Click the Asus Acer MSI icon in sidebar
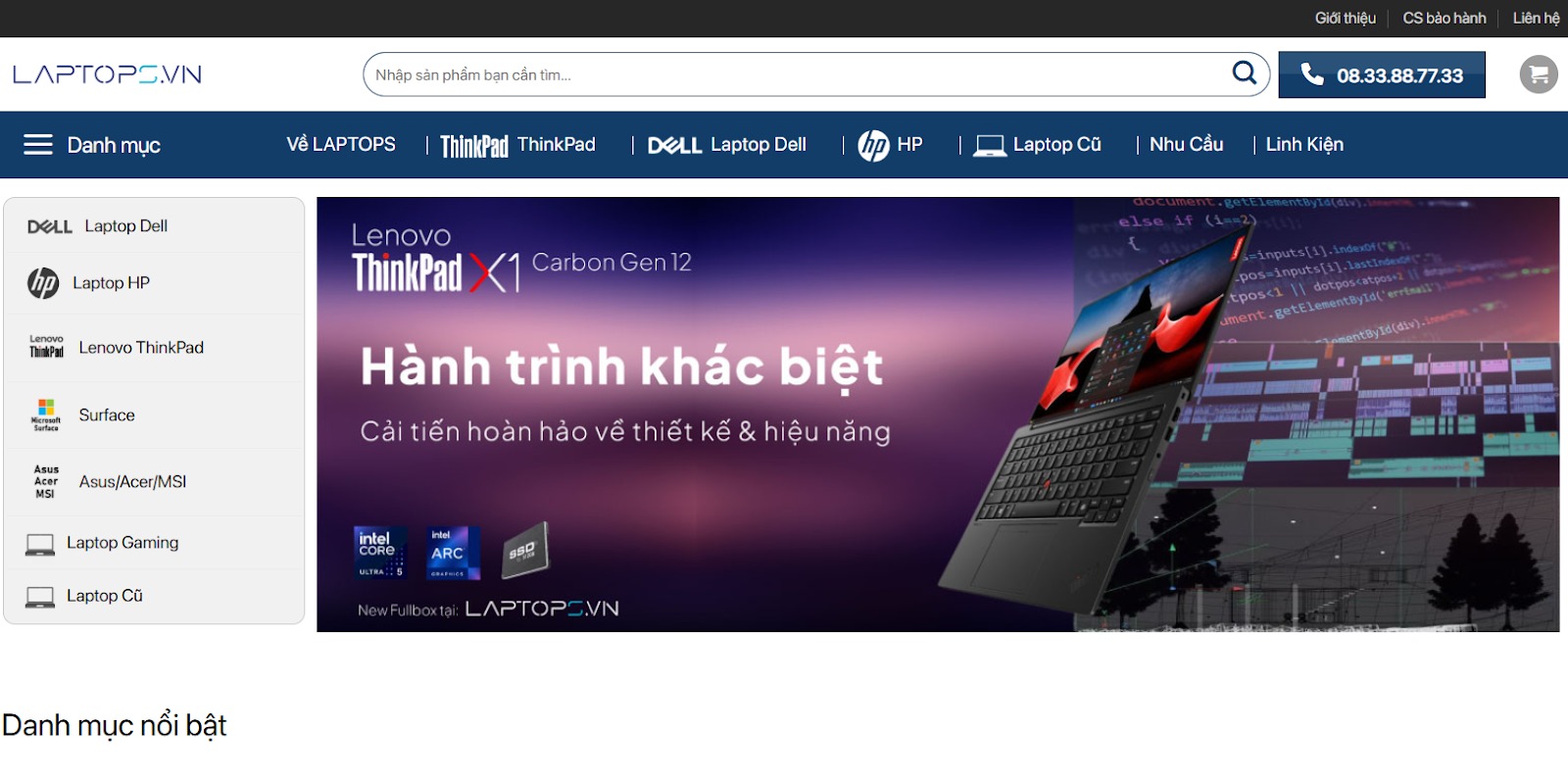This screenshot has width=1568, height=779. click(46, 482)
